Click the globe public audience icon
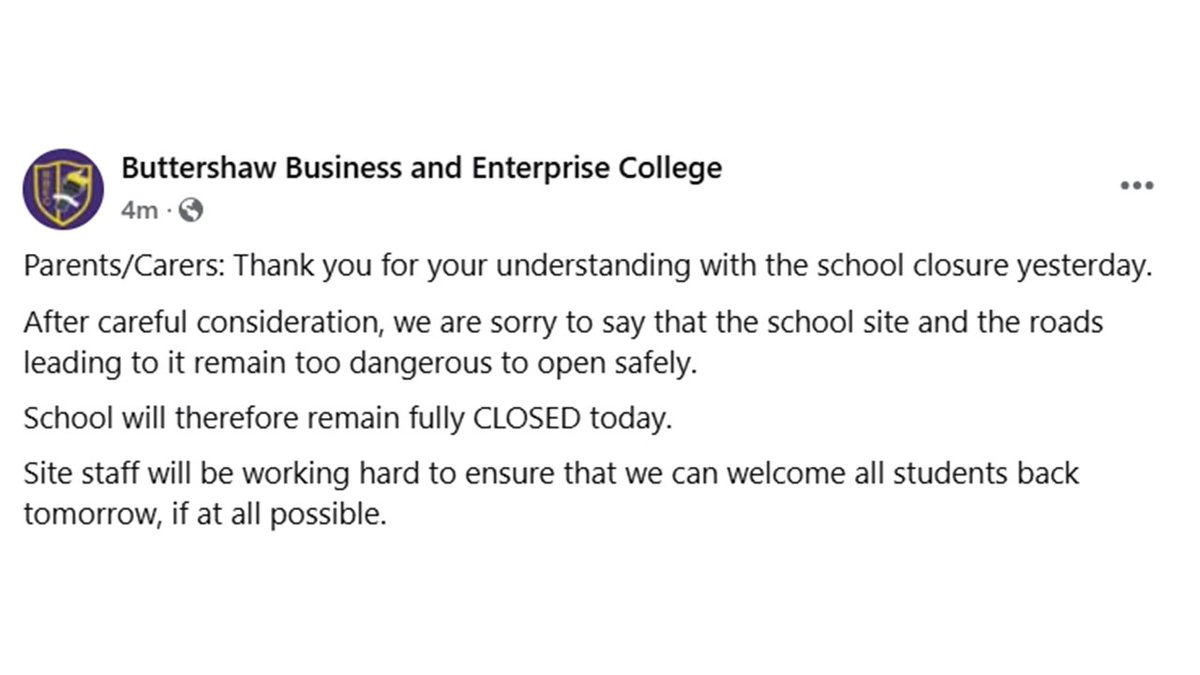Screen dimensions: 1200x675 193,210
